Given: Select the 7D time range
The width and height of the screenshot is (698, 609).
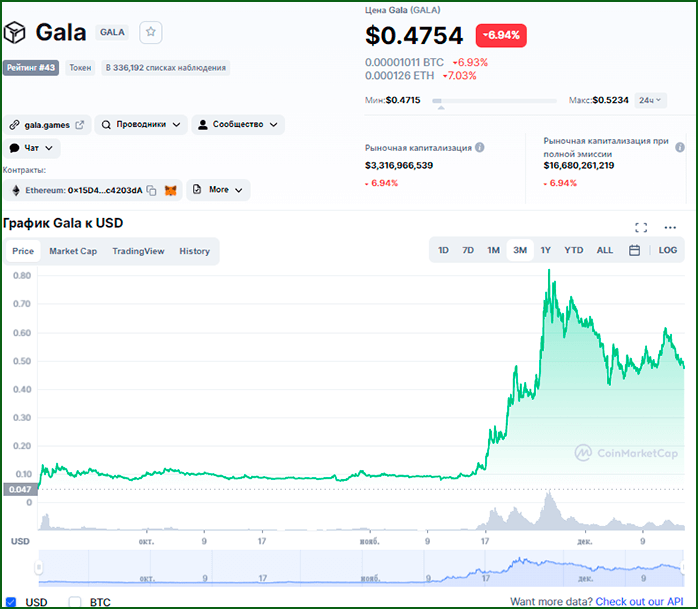Looking at the screenshot, I should click(x=468, y=250).
